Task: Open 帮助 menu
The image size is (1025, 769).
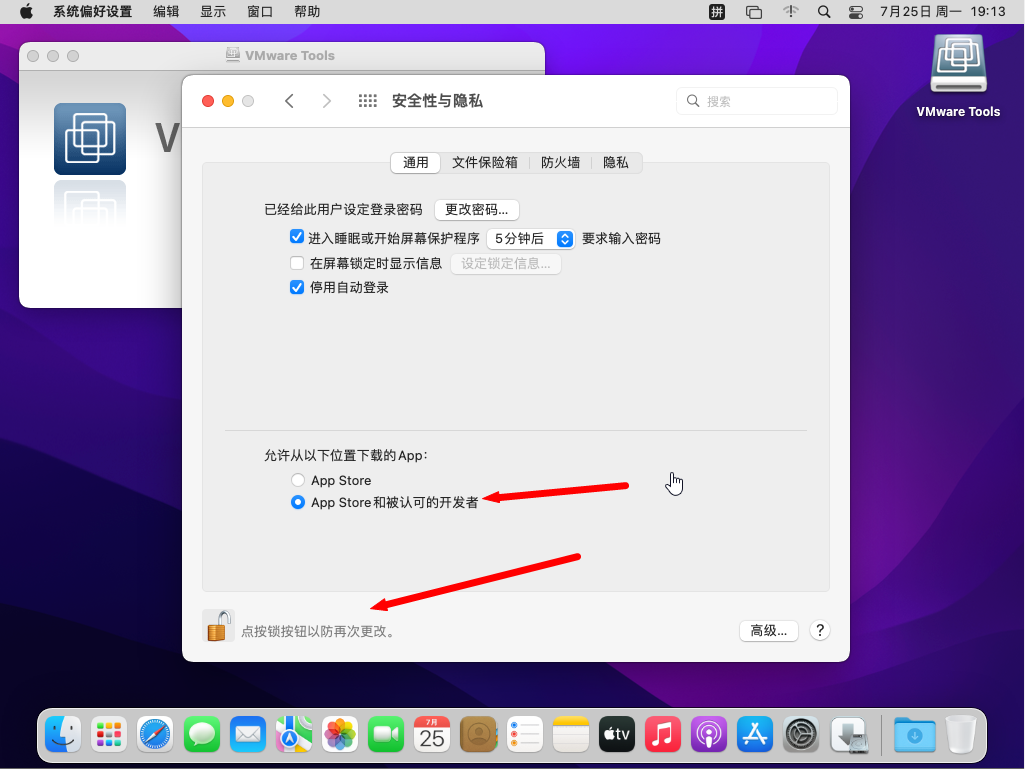Action: point(307,12)
